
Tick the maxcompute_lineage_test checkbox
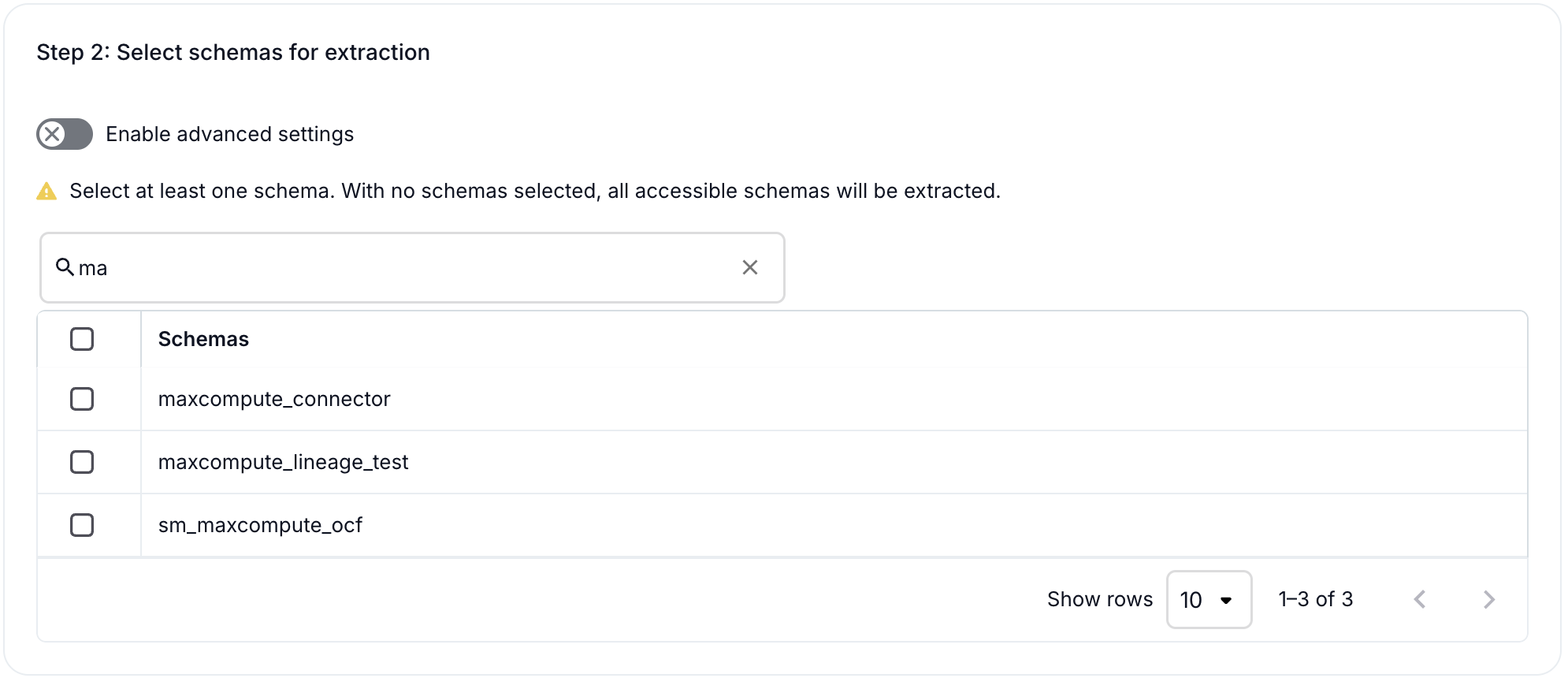[82, 462]
